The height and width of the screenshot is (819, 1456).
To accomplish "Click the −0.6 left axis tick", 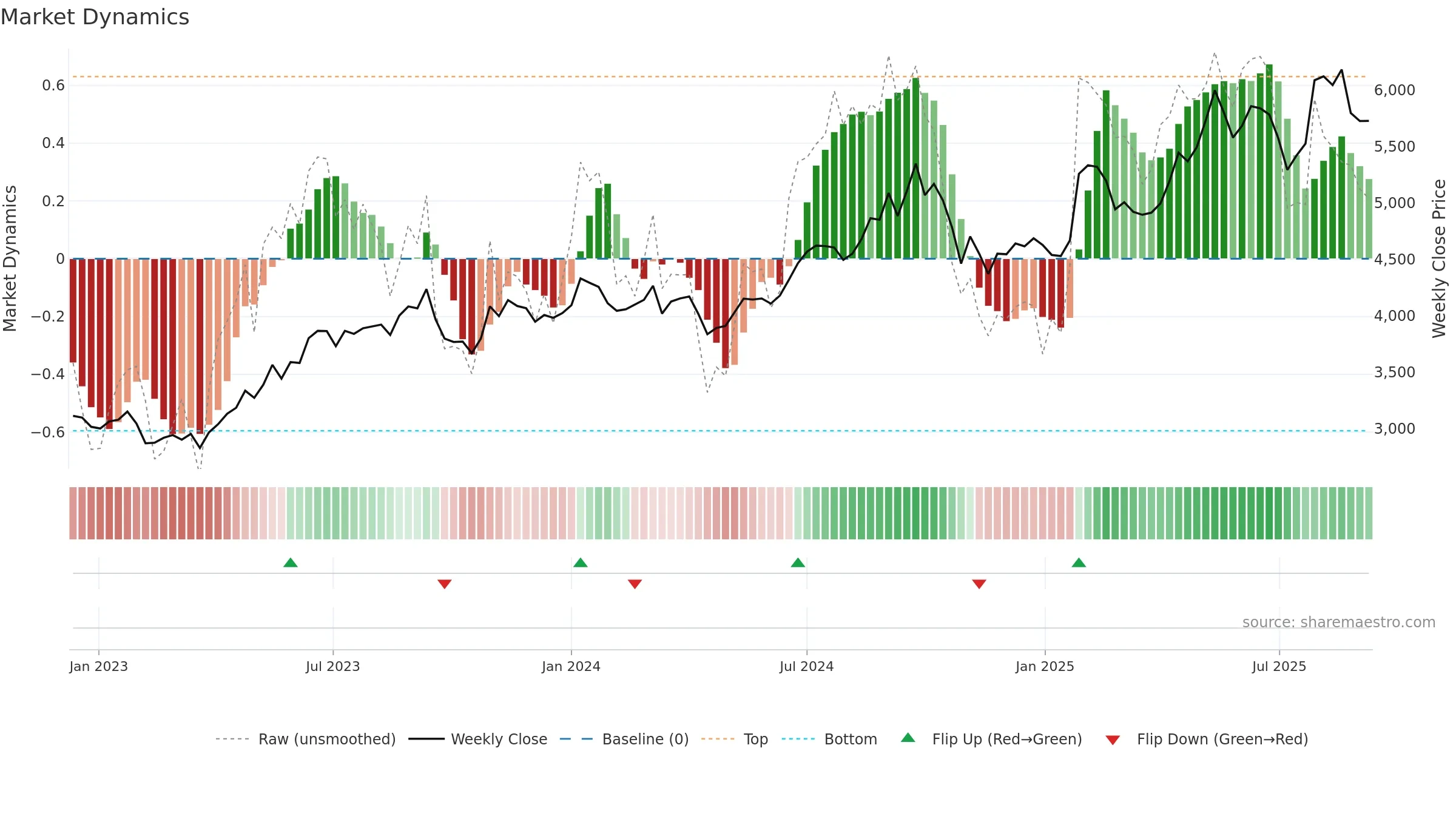I will 48,433.
